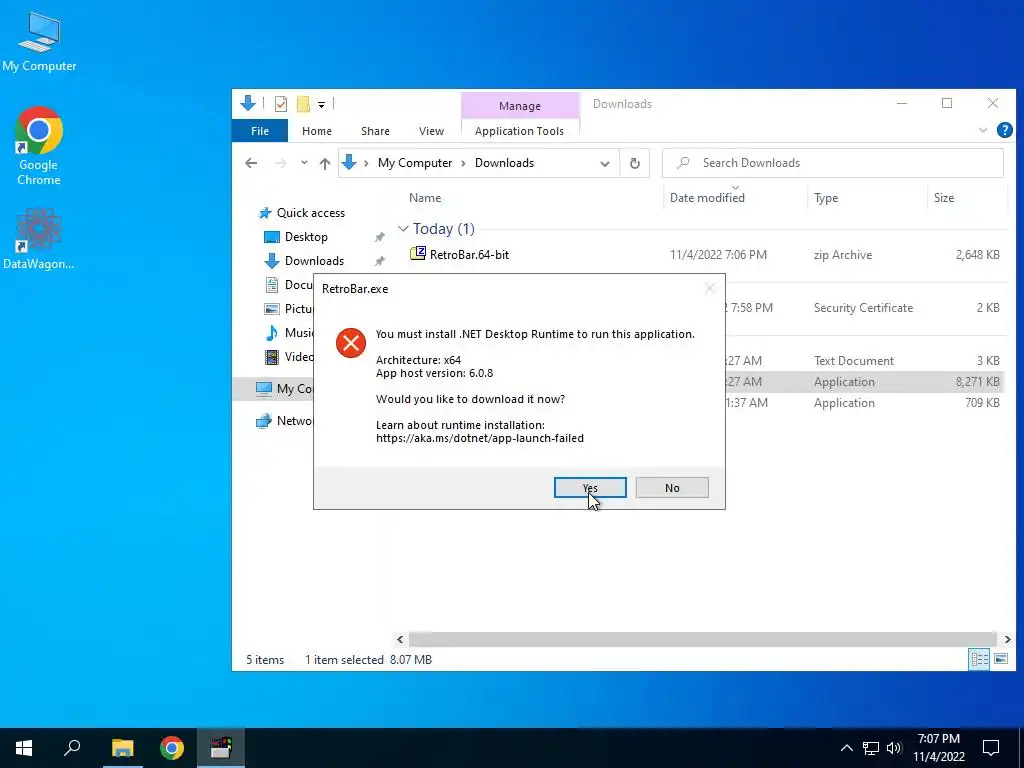This screenshot has height=768, width=1024.
Task: Sort by the Size column header
Action: coord(944,198)
